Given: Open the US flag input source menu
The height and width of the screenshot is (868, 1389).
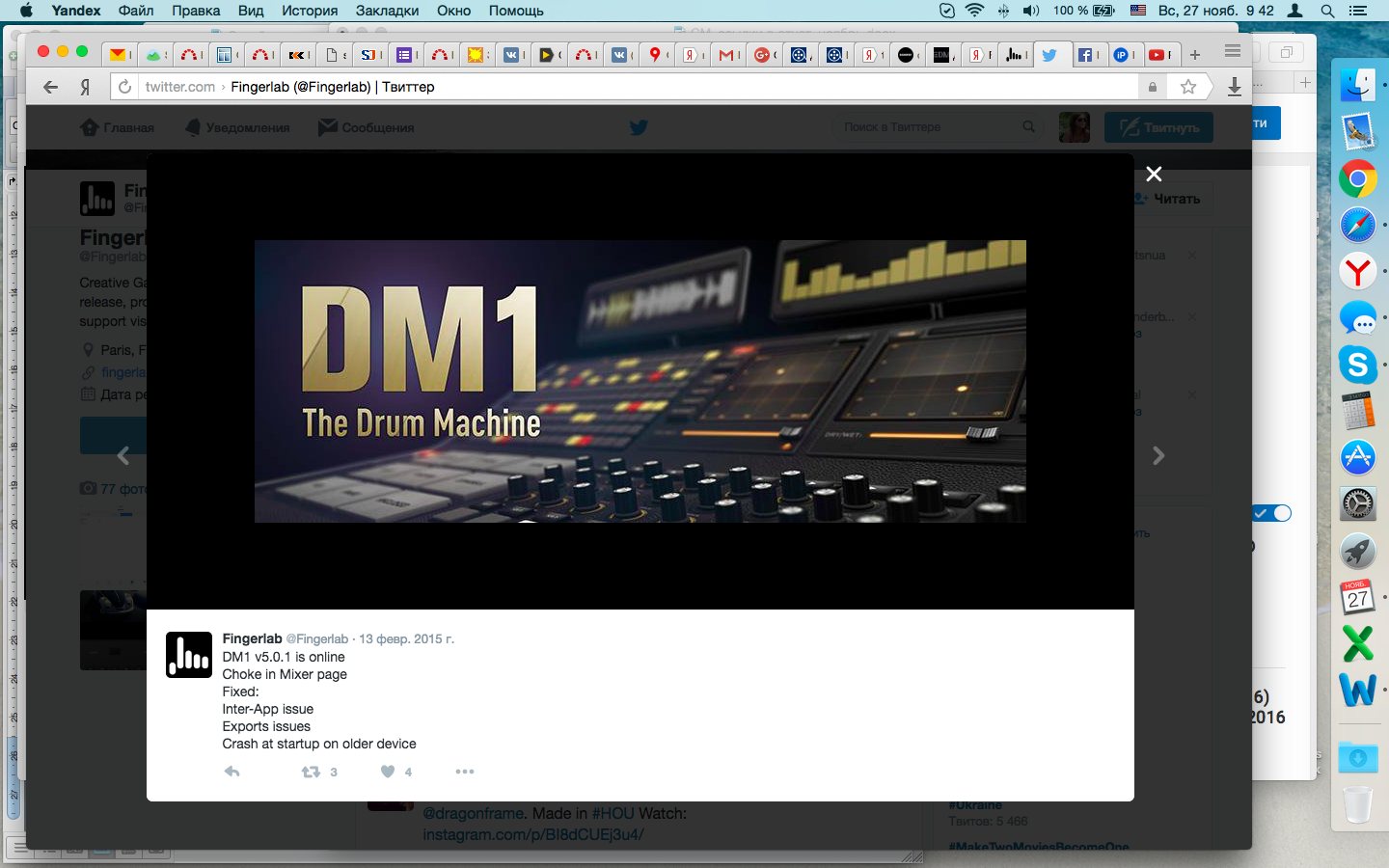Looking at the screenshot, I should [x=1138, y=11].
